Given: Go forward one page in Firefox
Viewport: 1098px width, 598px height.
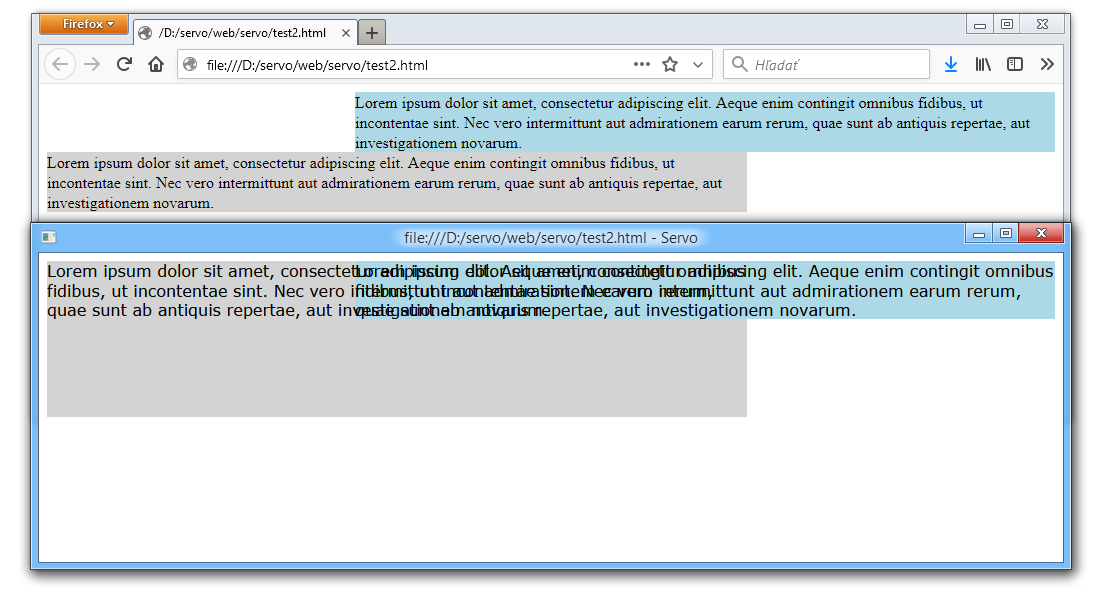Looking at the screenshot, I should 92,64.
